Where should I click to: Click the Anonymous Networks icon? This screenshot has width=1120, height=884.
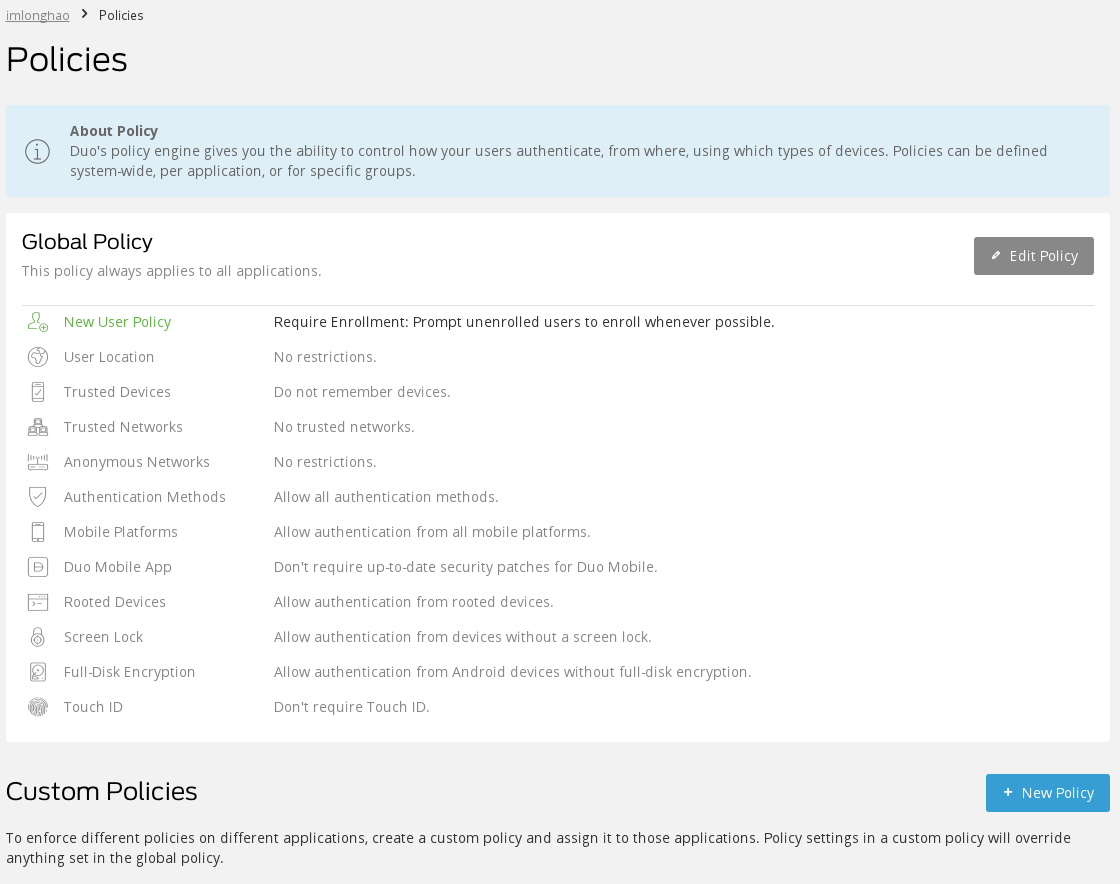(38, 462)
